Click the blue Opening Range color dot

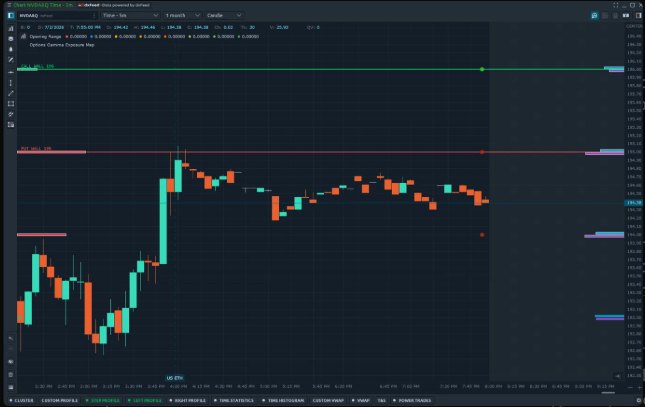(91, 36)
